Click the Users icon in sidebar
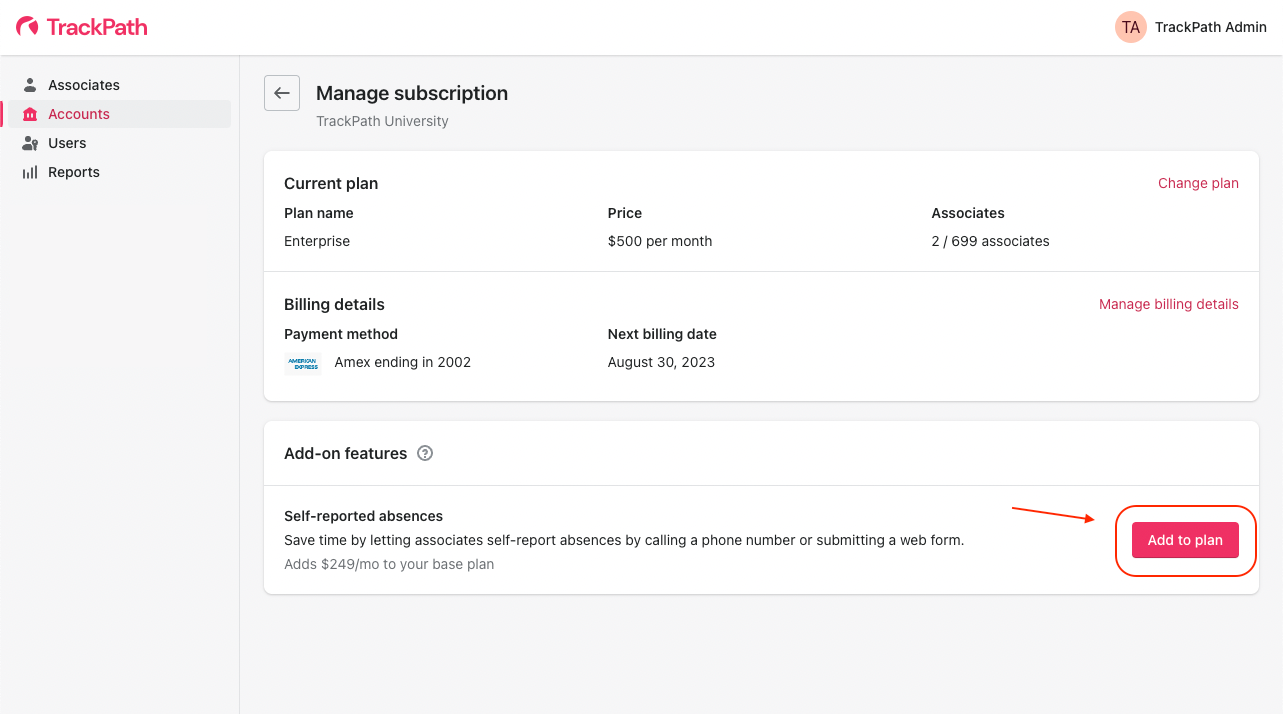This screenshot has height=714, width=1283. click(30, 143)
